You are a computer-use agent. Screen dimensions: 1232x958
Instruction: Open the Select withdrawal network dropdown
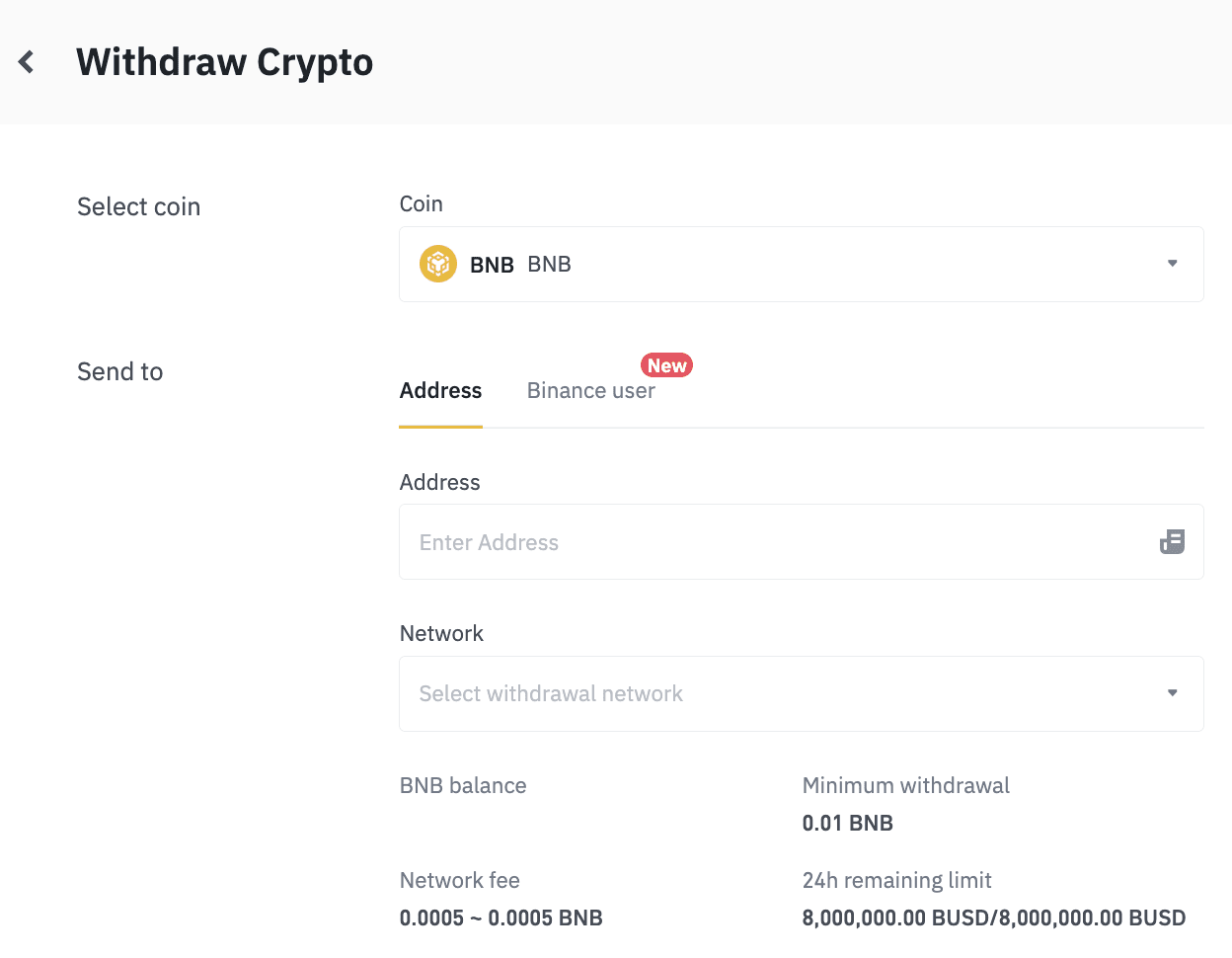click(802, 693)
